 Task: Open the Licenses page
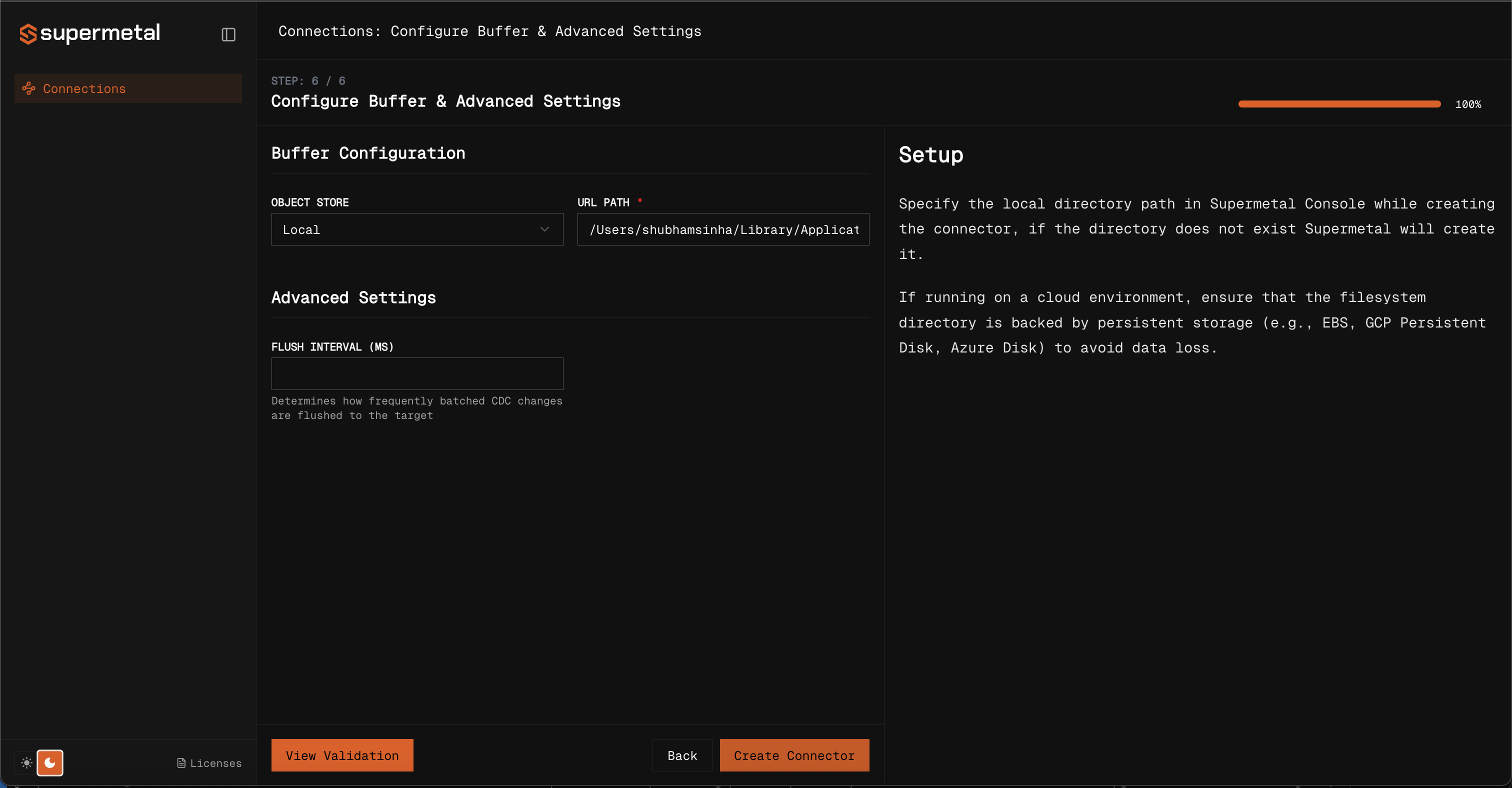pos(215,763)
